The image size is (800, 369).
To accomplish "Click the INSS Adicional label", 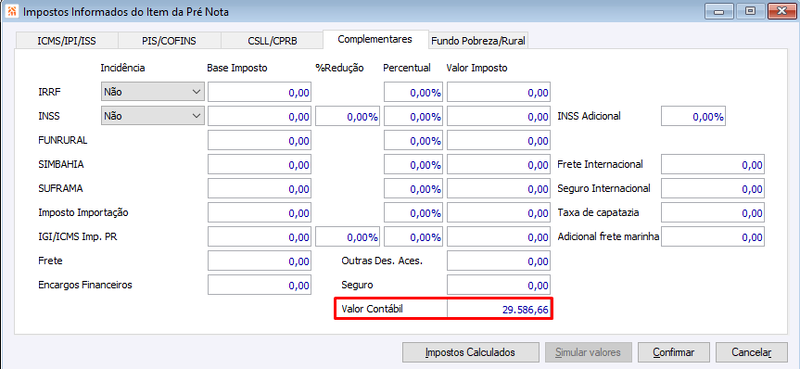I will point(589,116).
